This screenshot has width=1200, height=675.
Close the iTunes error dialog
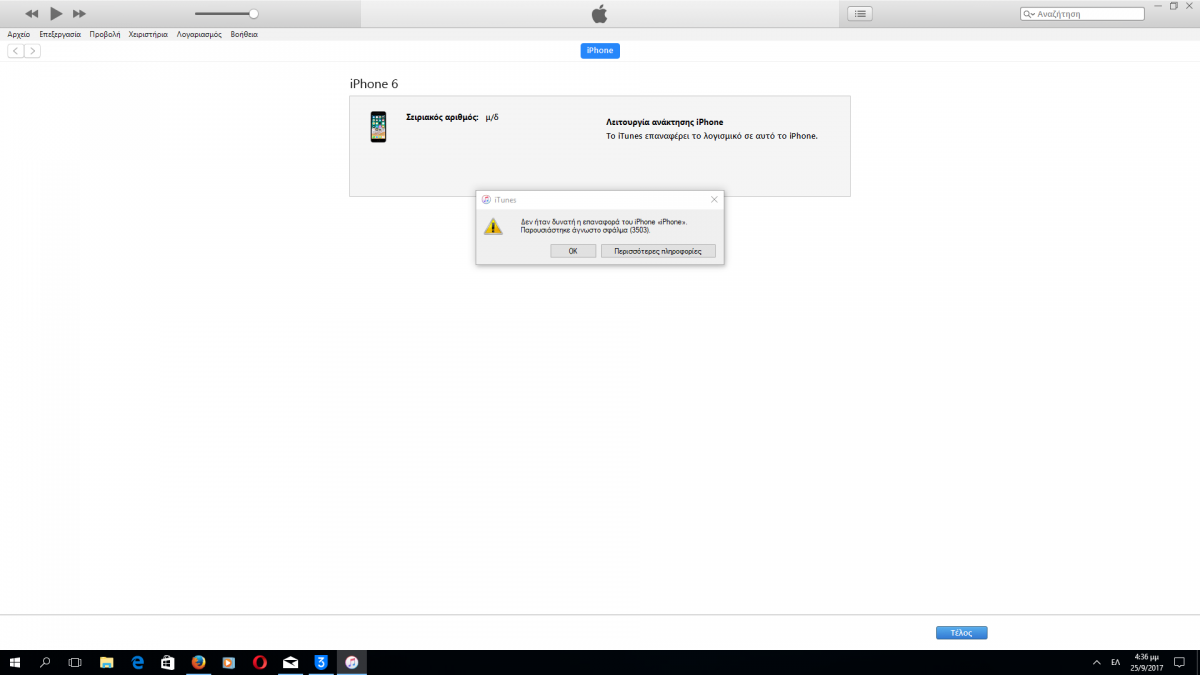(x=714, y=200)
